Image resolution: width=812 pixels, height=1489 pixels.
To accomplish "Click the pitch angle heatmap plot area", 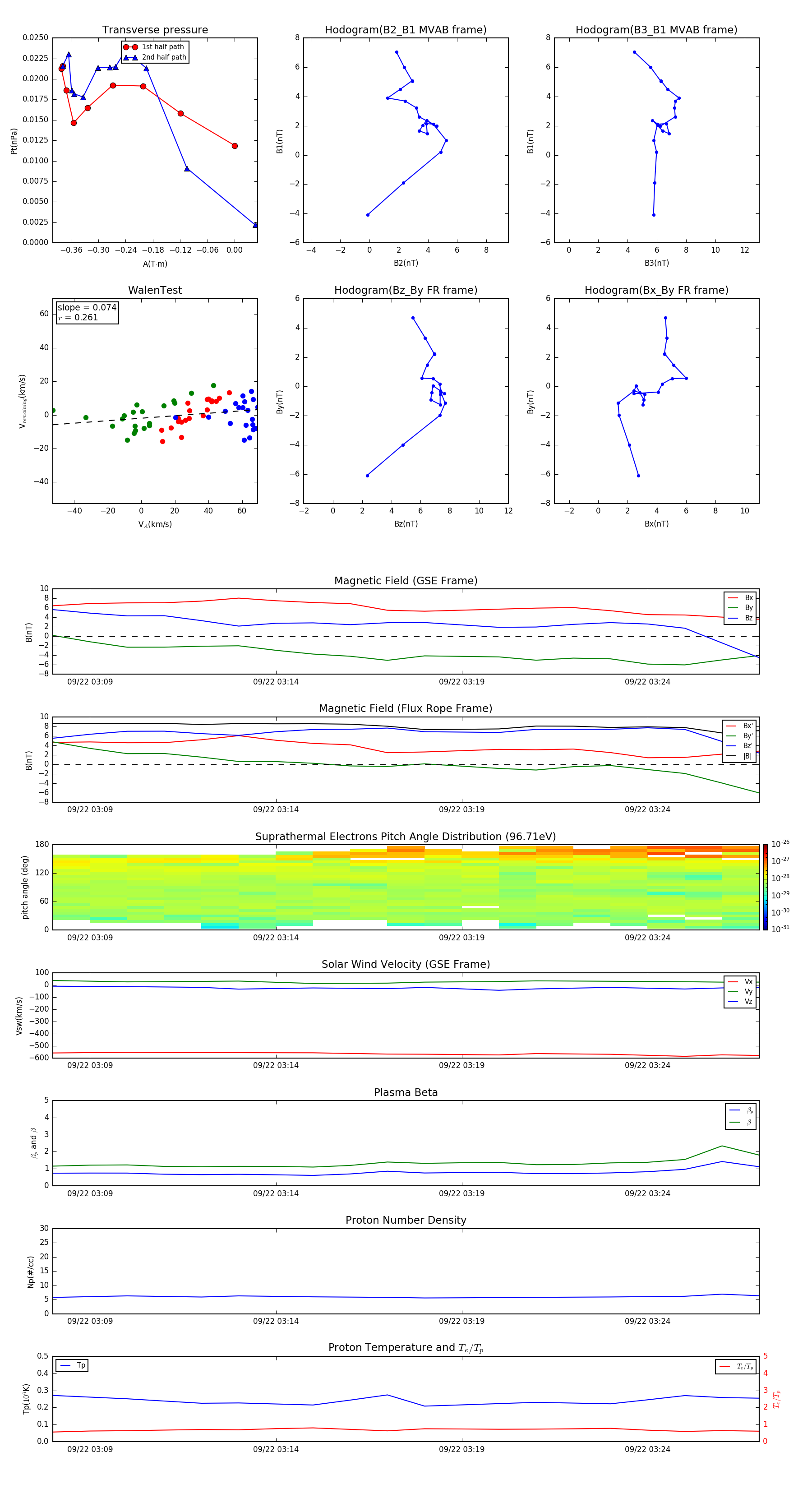I will (x=406, y=887).
